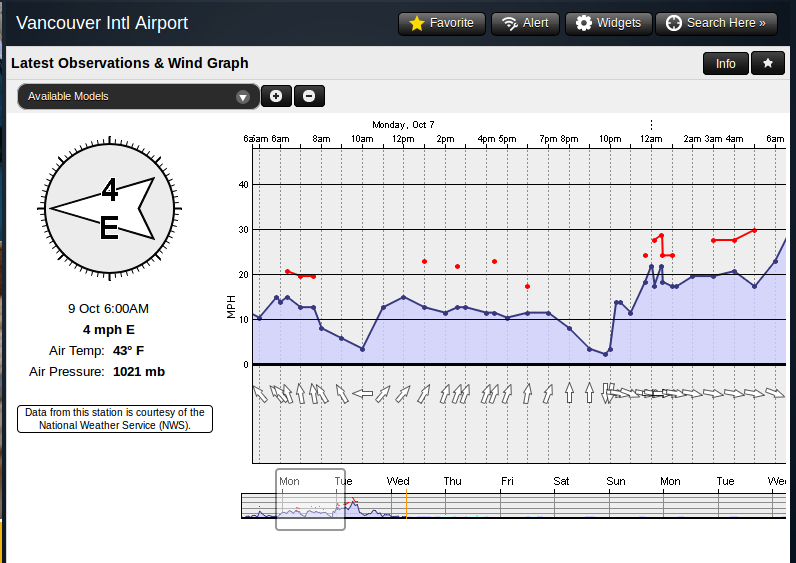
Task: Jump to Thu on the overview timeline
Action: (x=452, y=482)
